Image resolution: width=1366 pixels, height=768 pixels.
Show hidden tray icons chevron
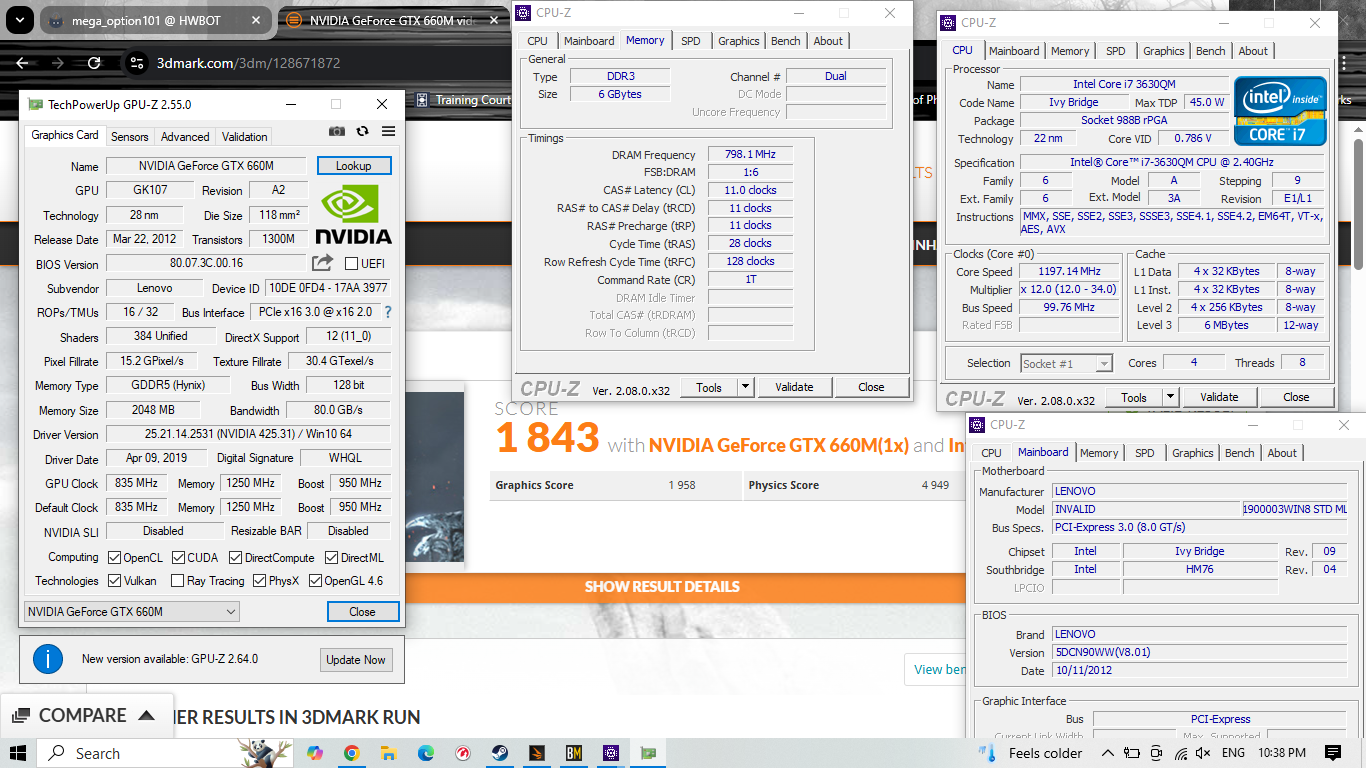[x=1107, y=753]
